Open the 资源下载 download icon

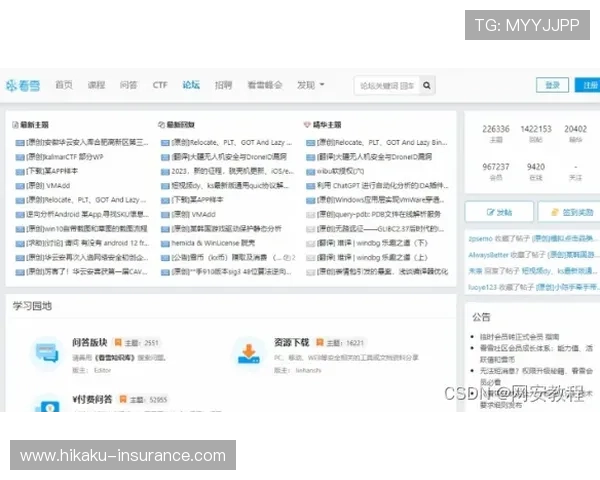[x=249, y=353]
